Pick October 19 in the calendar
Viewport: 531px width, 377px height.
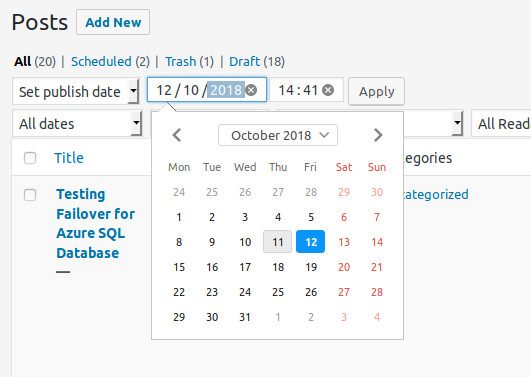click(311, 267)
